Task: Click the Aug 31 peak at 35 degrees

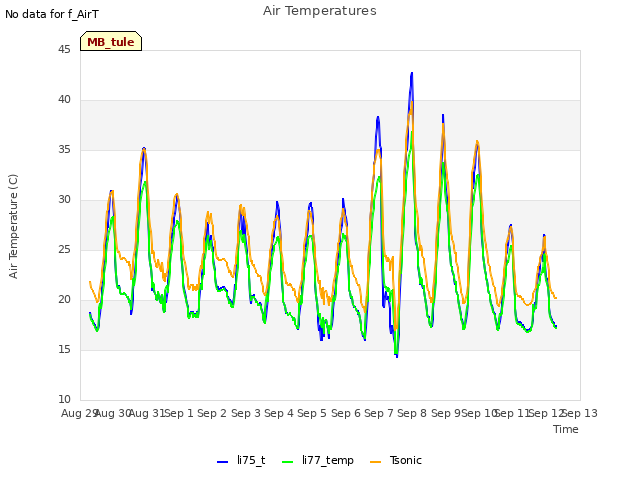Action: click(144, 149)
